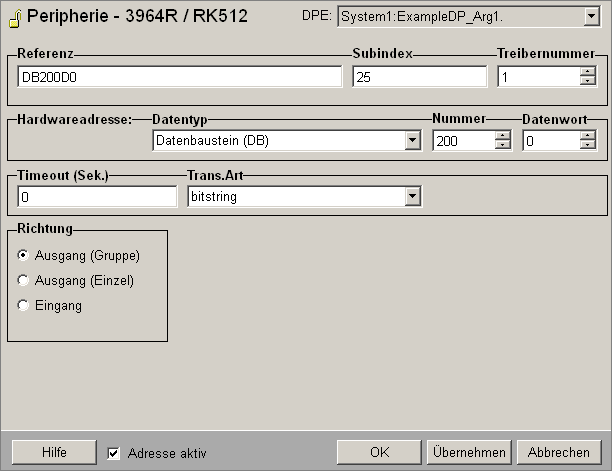Cancel with the Abbrechen button
Screen dimensions: 612x471
click(x=559, y=452)
